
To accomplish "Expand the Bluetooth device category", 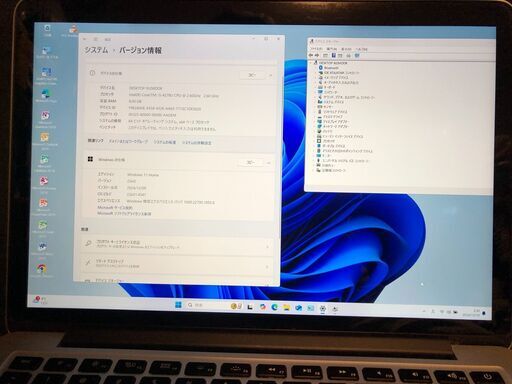I will 316,68.
